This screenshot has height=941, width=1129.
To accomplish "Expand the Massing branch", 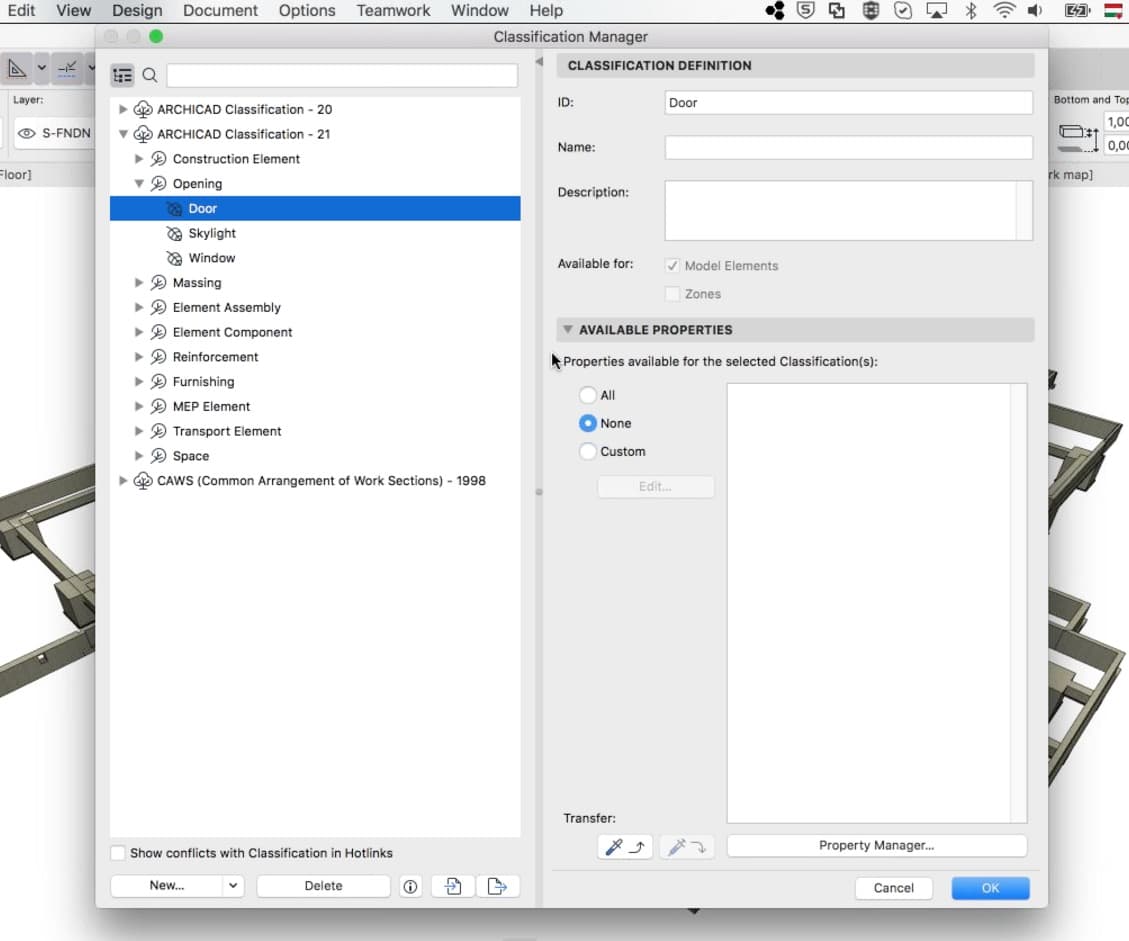I will point(139,283).
